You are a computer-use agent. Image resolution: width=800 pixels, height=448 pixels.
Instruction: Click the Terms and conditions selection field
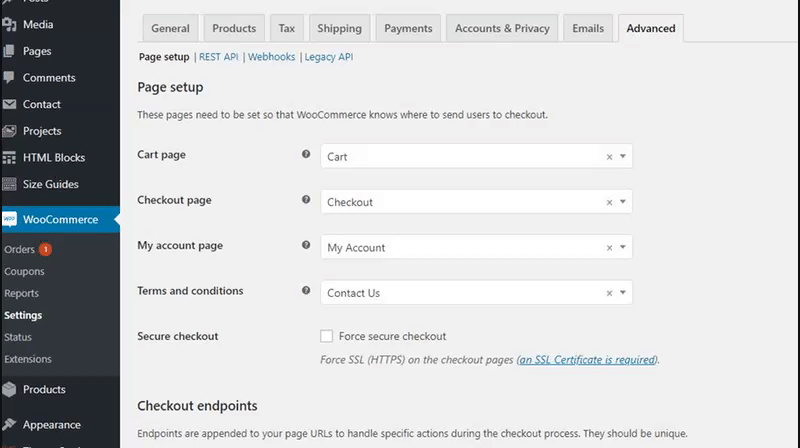pos(462,293)
